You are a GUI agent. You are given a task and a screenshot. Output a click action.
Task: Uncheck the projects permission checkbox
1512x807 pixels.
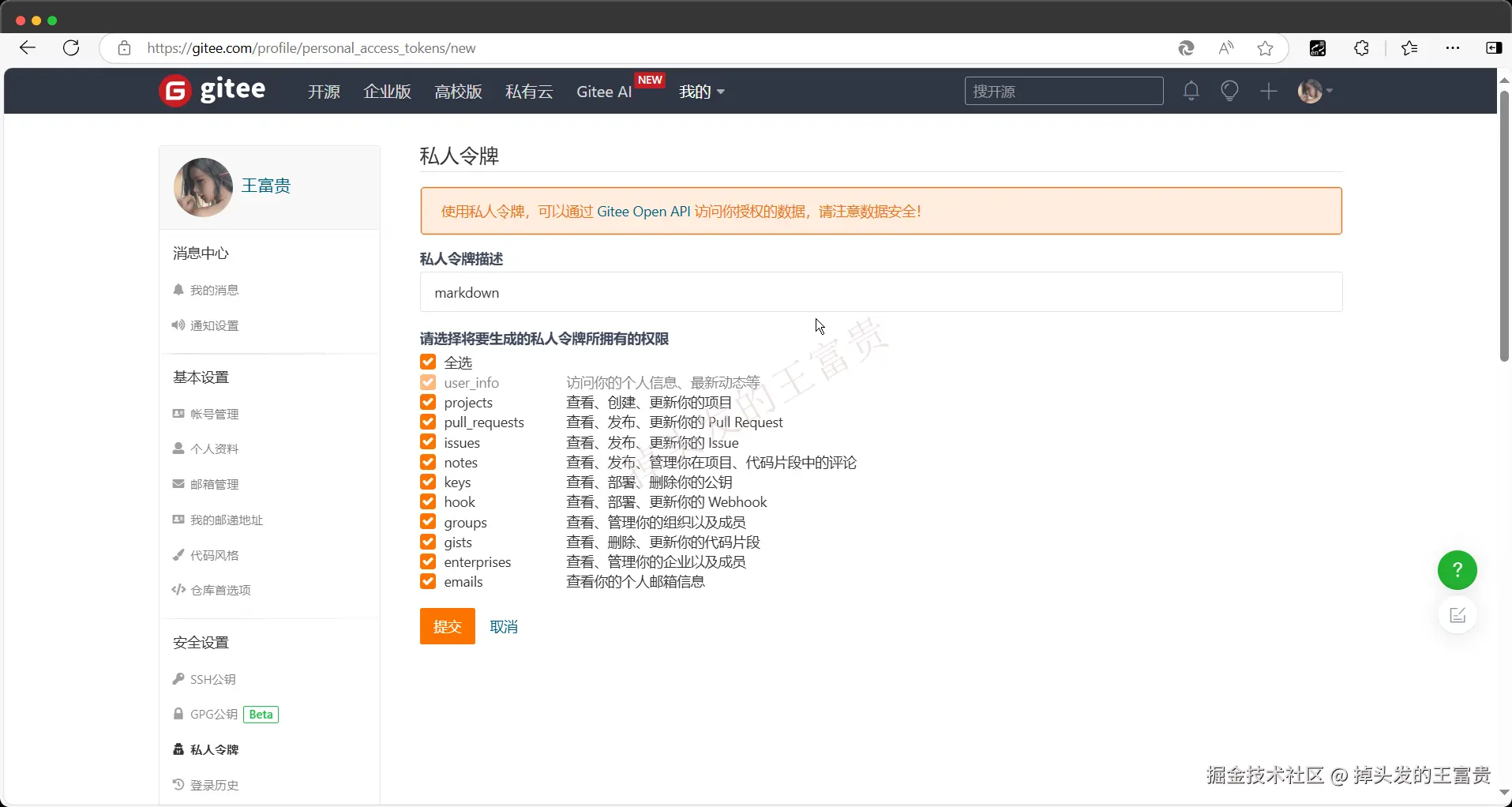pos(428,402)
